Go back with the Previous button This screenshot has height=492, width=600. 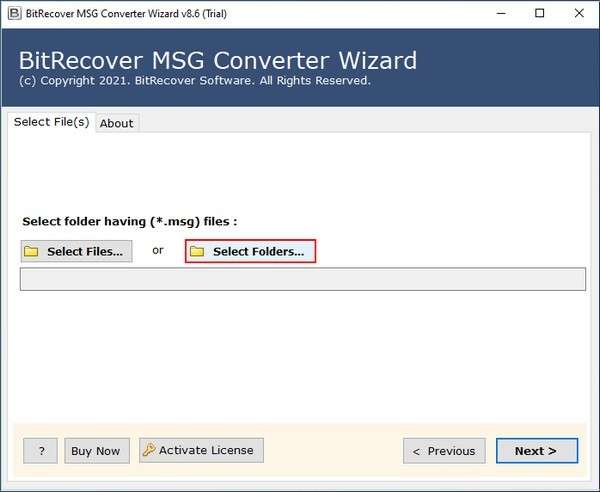(444, 451)
